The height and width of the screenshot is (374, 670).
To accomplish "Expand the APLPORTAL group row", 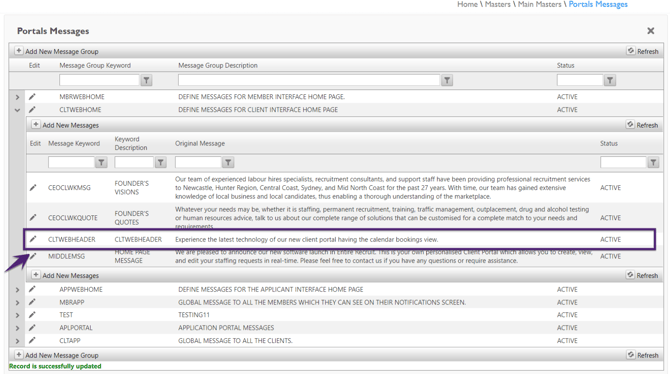I will (x=17, y=328).
